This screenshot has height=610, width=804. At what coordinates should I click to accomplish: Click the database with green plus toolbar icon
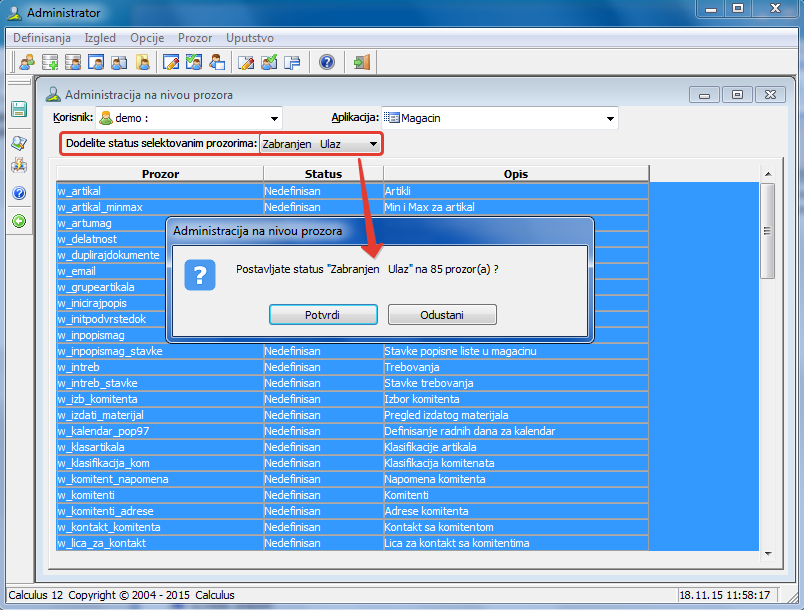point(50,63)
